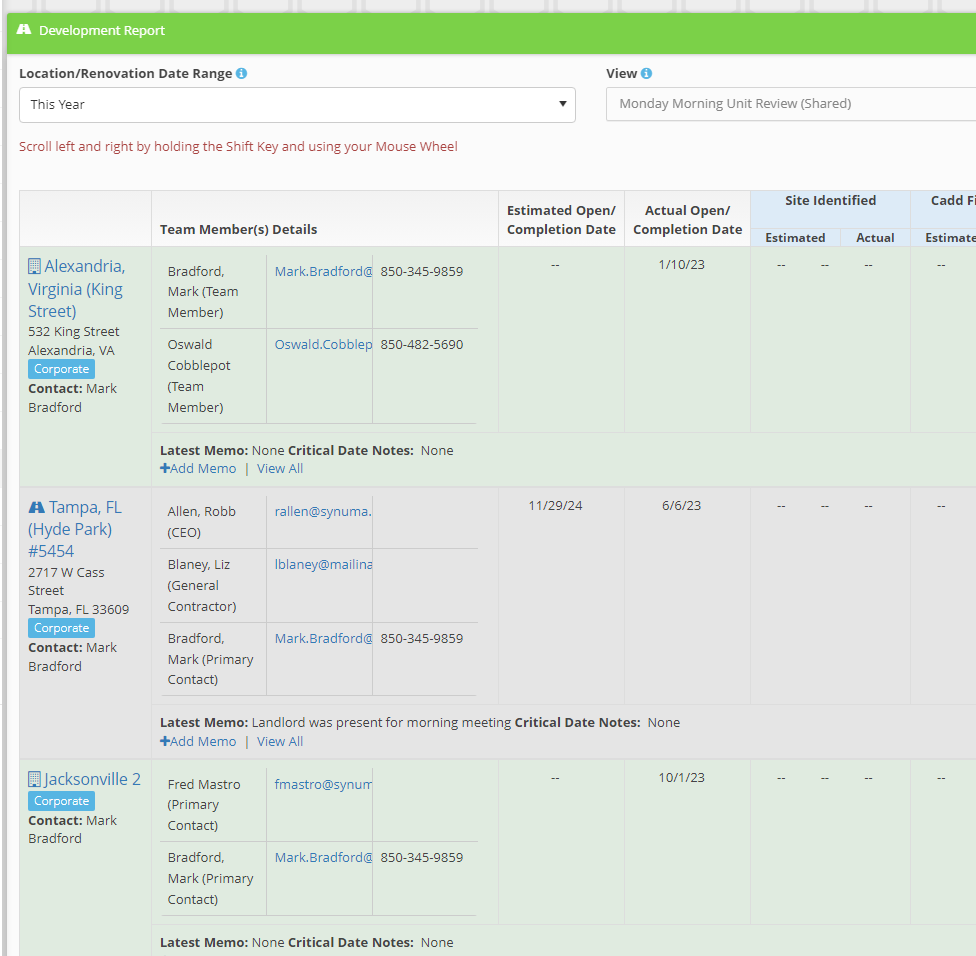Click the Oswald.Cobblepot email link
This screenshot has height=956, width=976.
[324, 345]
